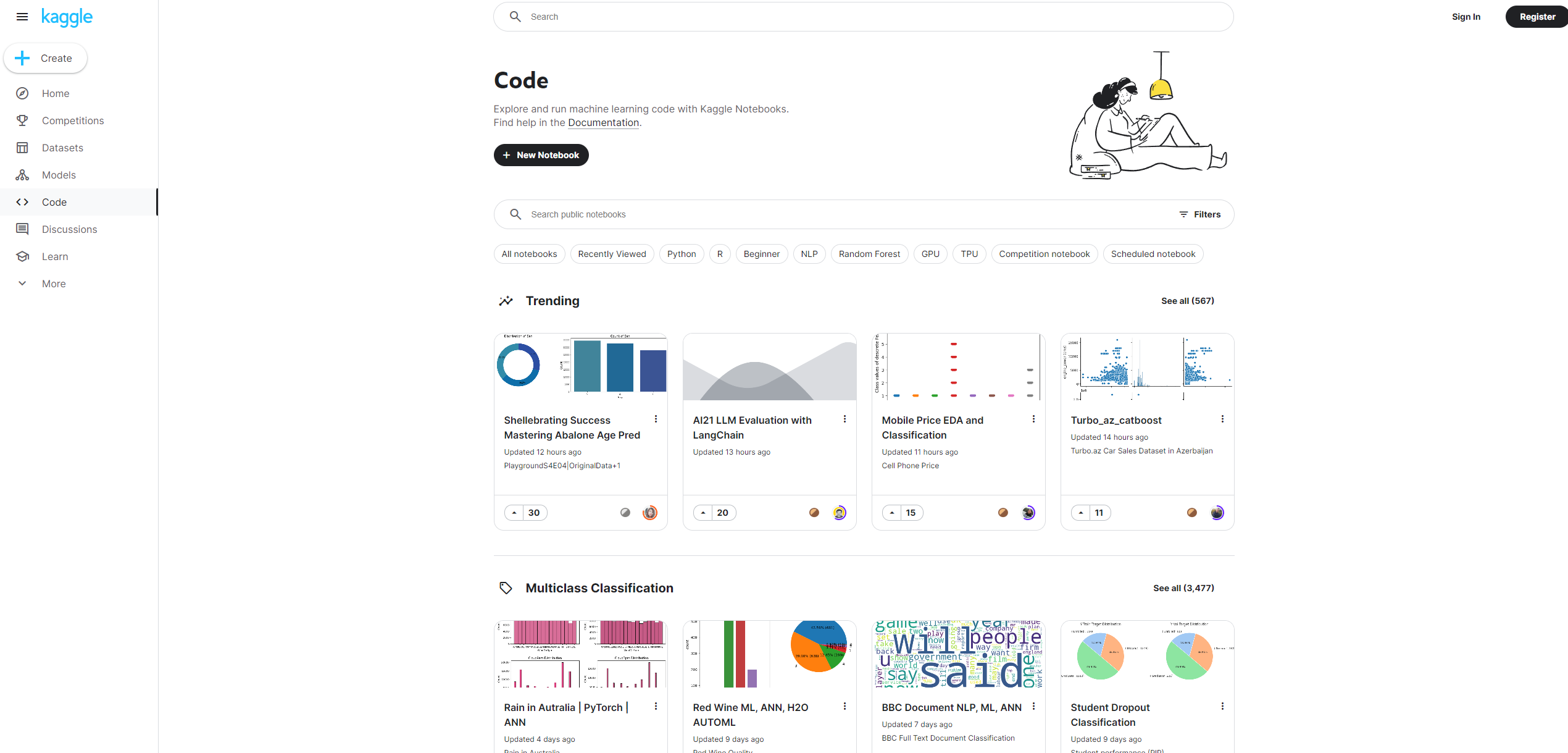Viewport: 1568px width, 753px height.
Task: Click bronze medal icon on AI21 LLM card
Action: click(x=814, y=513)
